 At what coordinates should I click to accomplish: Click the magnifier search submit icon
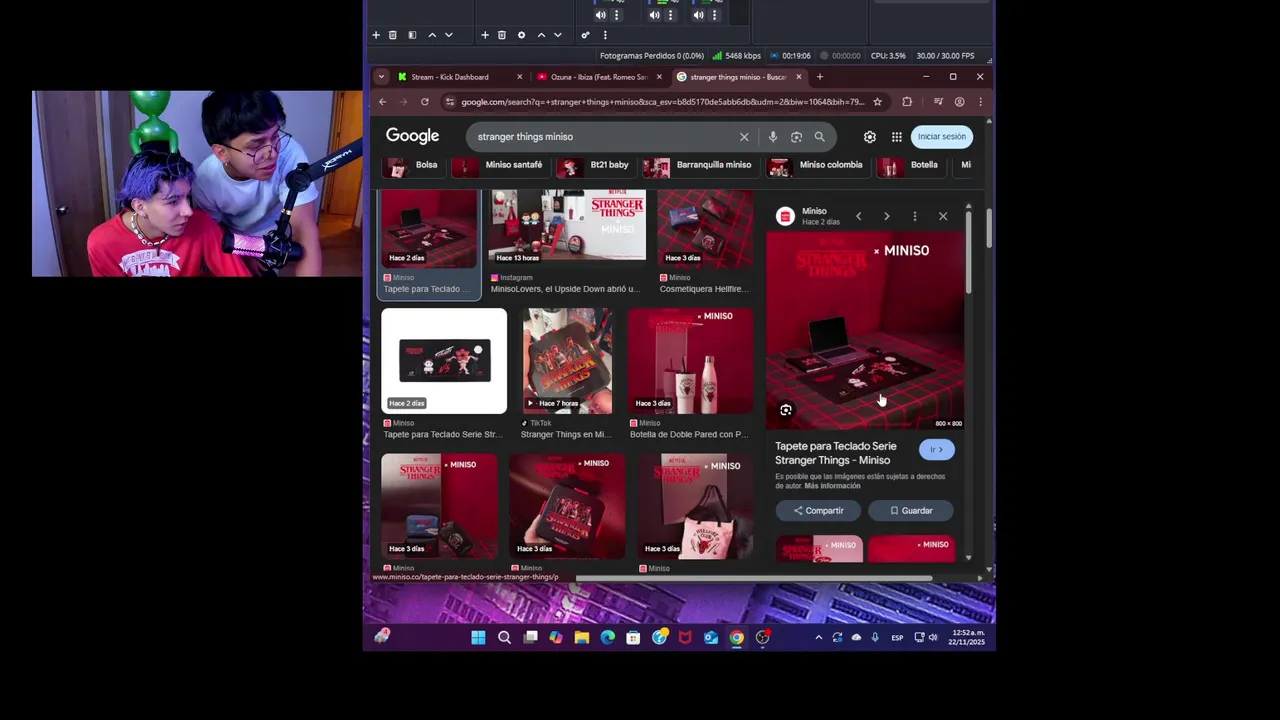(x=819, y=137)
